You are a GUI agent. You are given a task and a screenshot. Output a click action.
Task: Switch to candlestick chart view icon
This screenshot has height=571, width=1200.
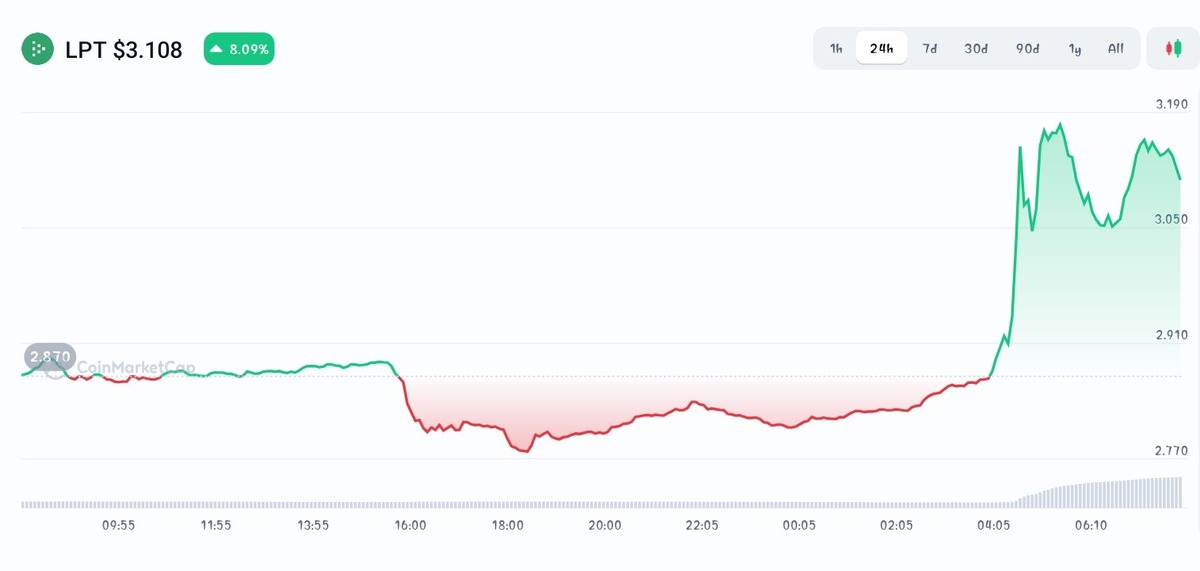point(1172,48)
